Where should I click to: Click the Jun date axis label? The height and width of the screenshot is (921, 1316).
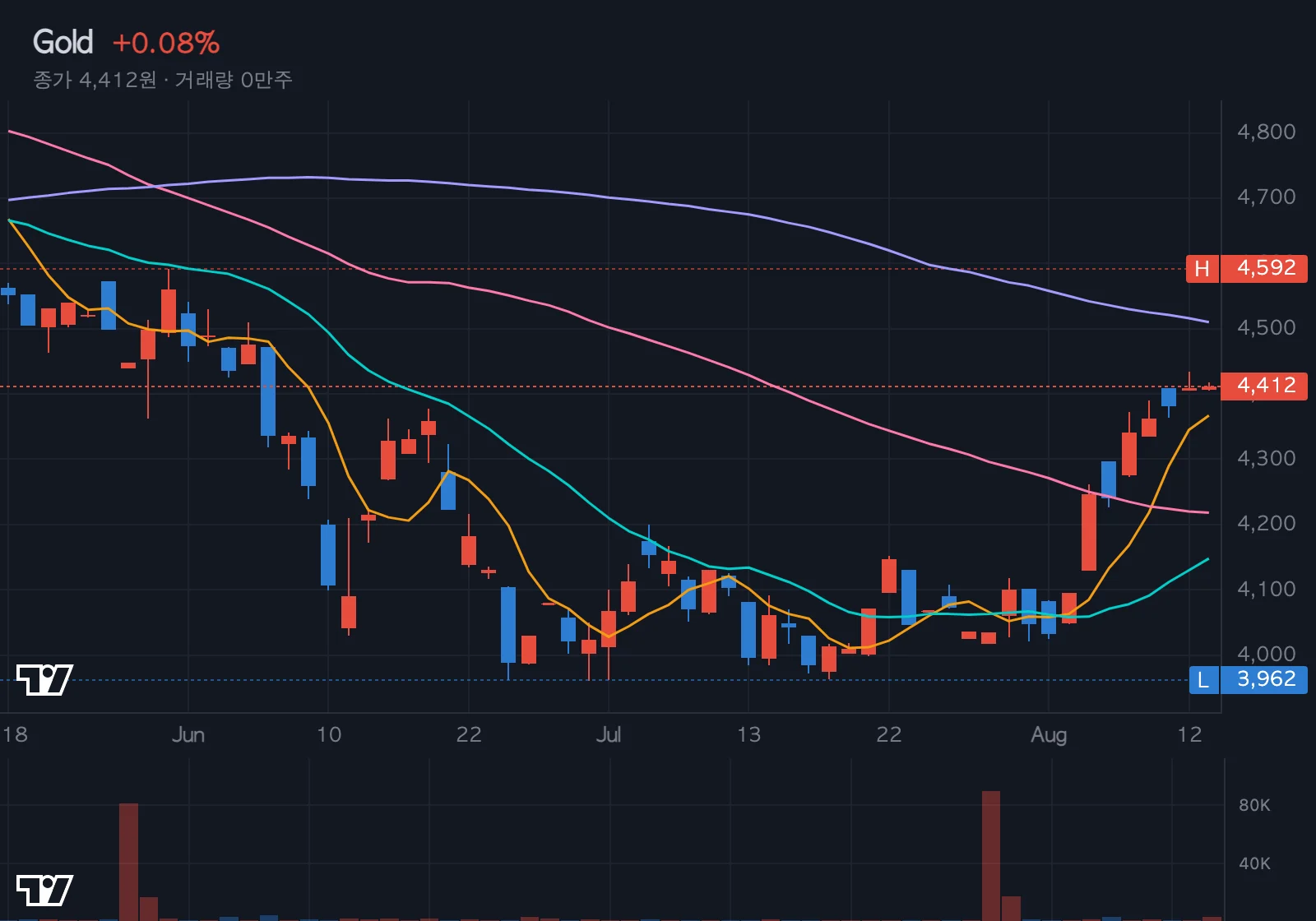[188, 734]
